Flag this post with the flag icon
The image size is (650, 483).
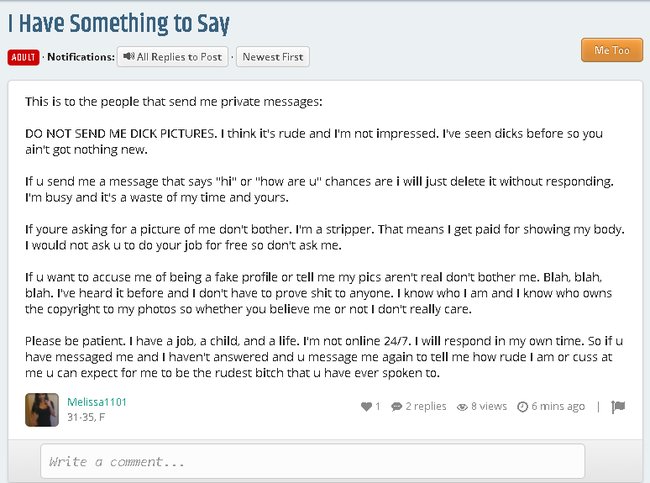click(618, 406)
